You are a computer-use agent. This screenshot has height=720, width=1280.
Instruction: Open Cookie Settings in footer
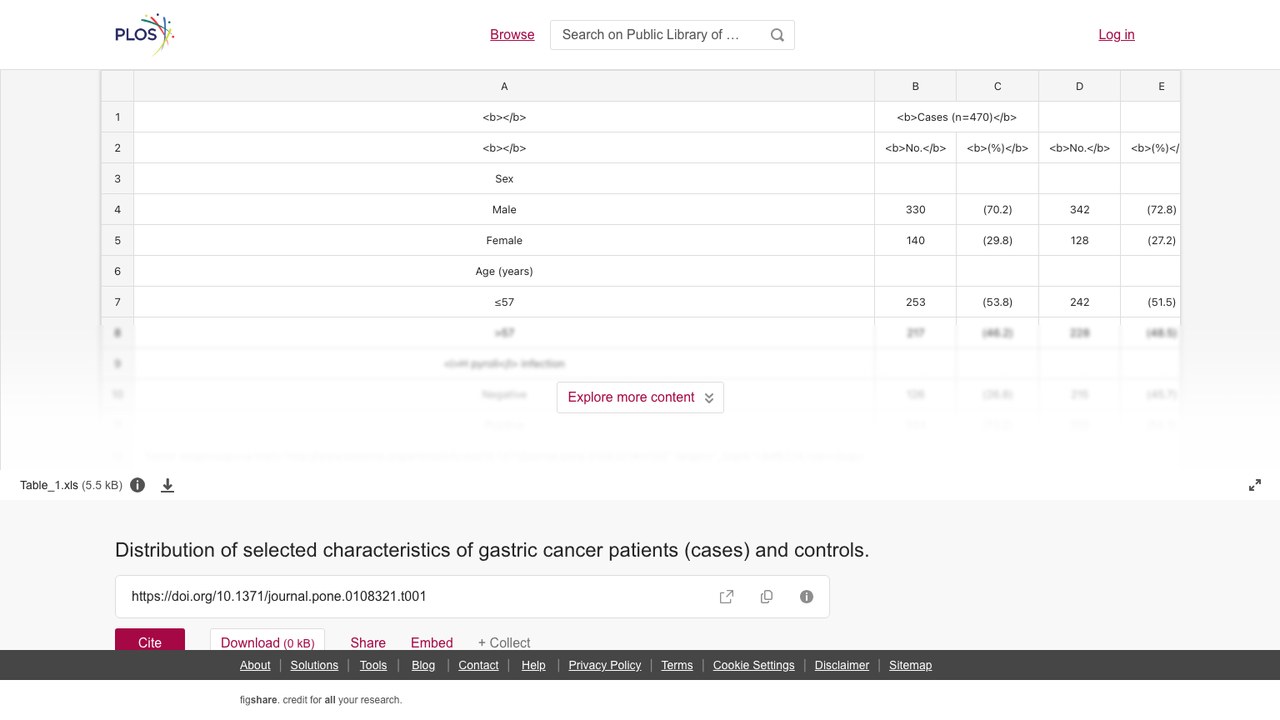coord(754,665)
